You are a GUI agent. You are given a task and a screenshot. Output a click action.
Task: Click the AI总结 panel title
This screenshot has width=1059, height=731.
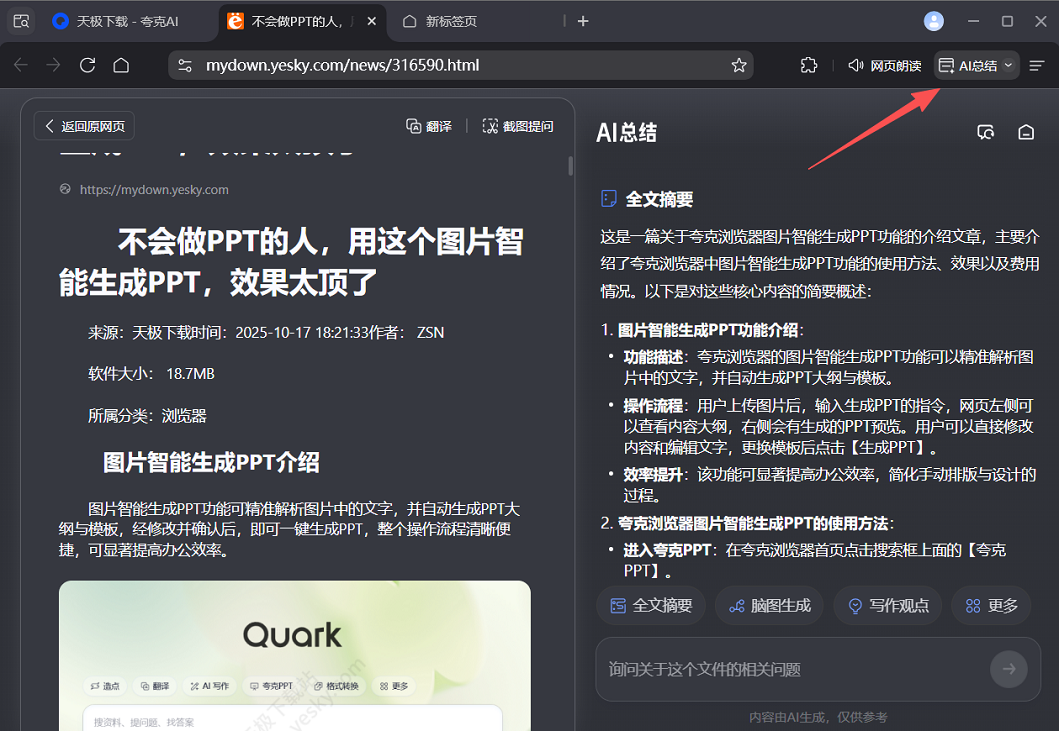(626, 132)
